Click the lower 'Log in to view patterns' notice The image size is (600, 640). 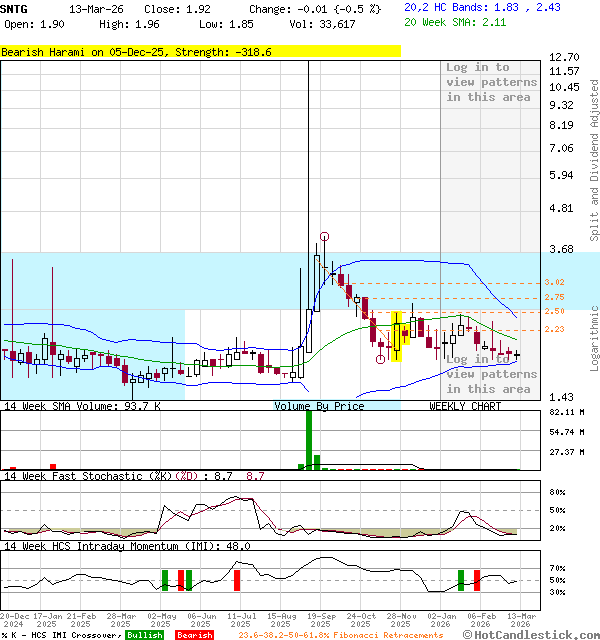coord(491,374)
